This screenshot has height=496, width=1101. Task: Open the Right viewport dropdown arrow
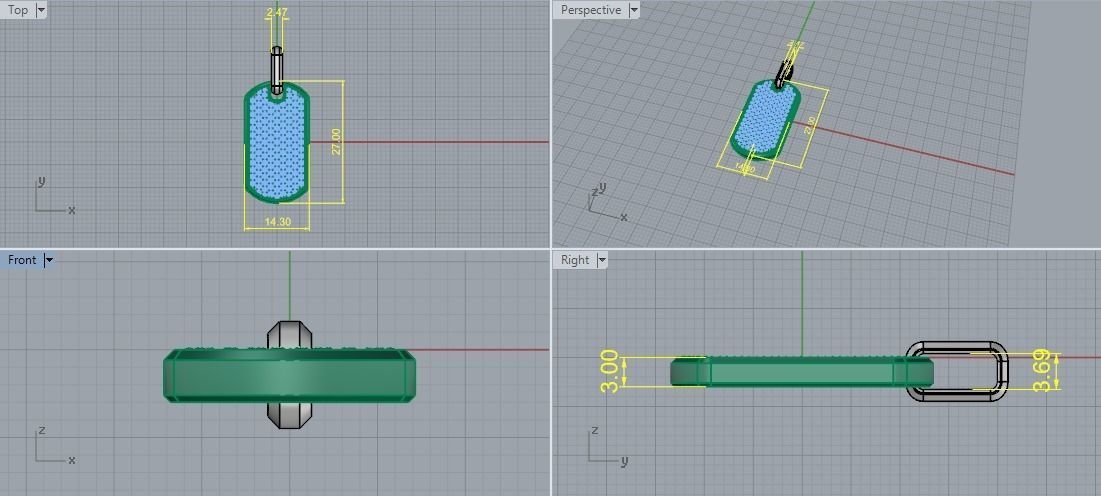point(602,260)
